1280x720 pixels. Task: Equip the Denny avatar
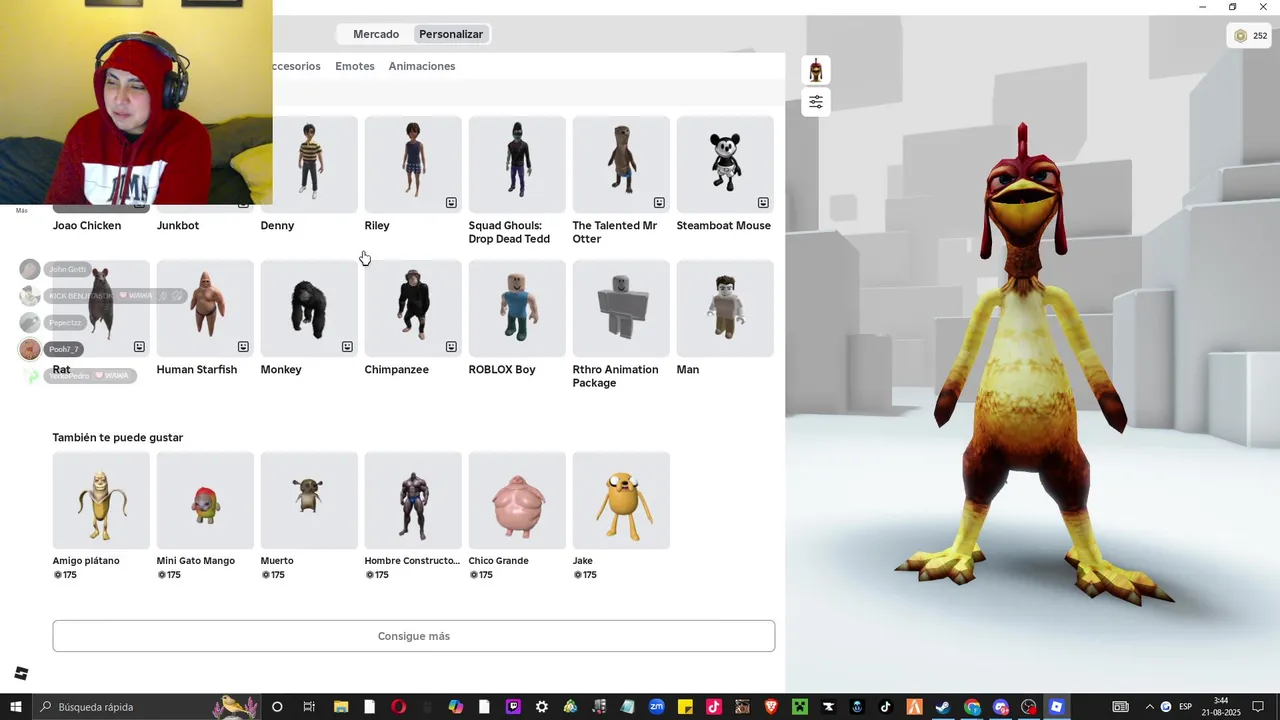tap(309, 164)
